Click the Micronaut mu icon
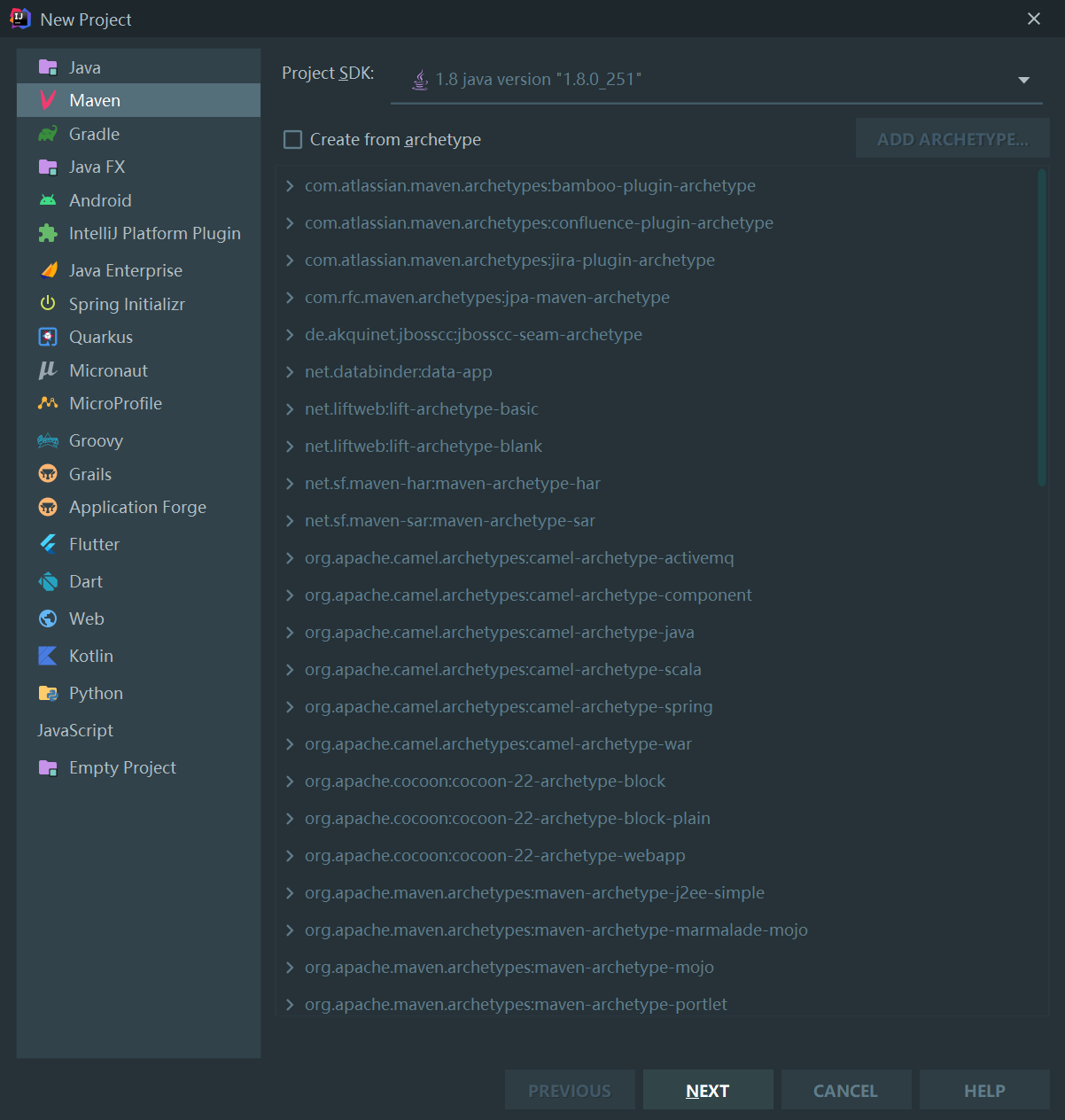This screenshot has height=1120, width=1065. click(x=48, y=370)
